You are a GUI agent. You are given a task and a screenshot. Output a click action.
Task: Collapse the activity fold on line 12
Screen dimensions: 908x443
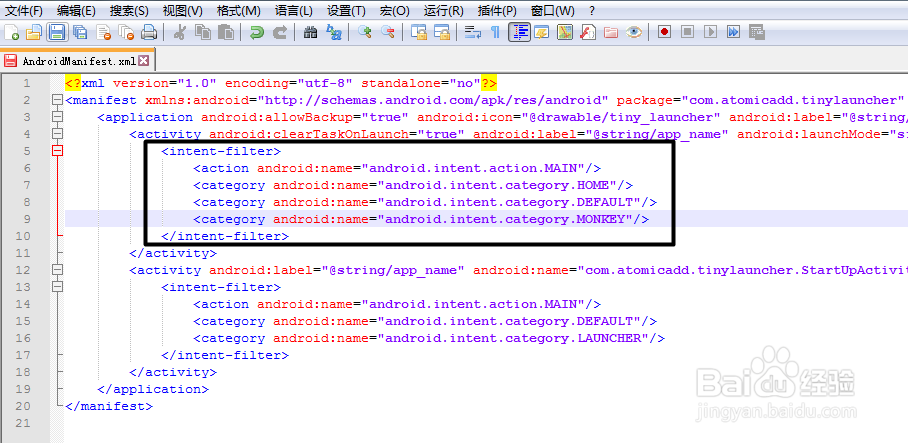57,270
